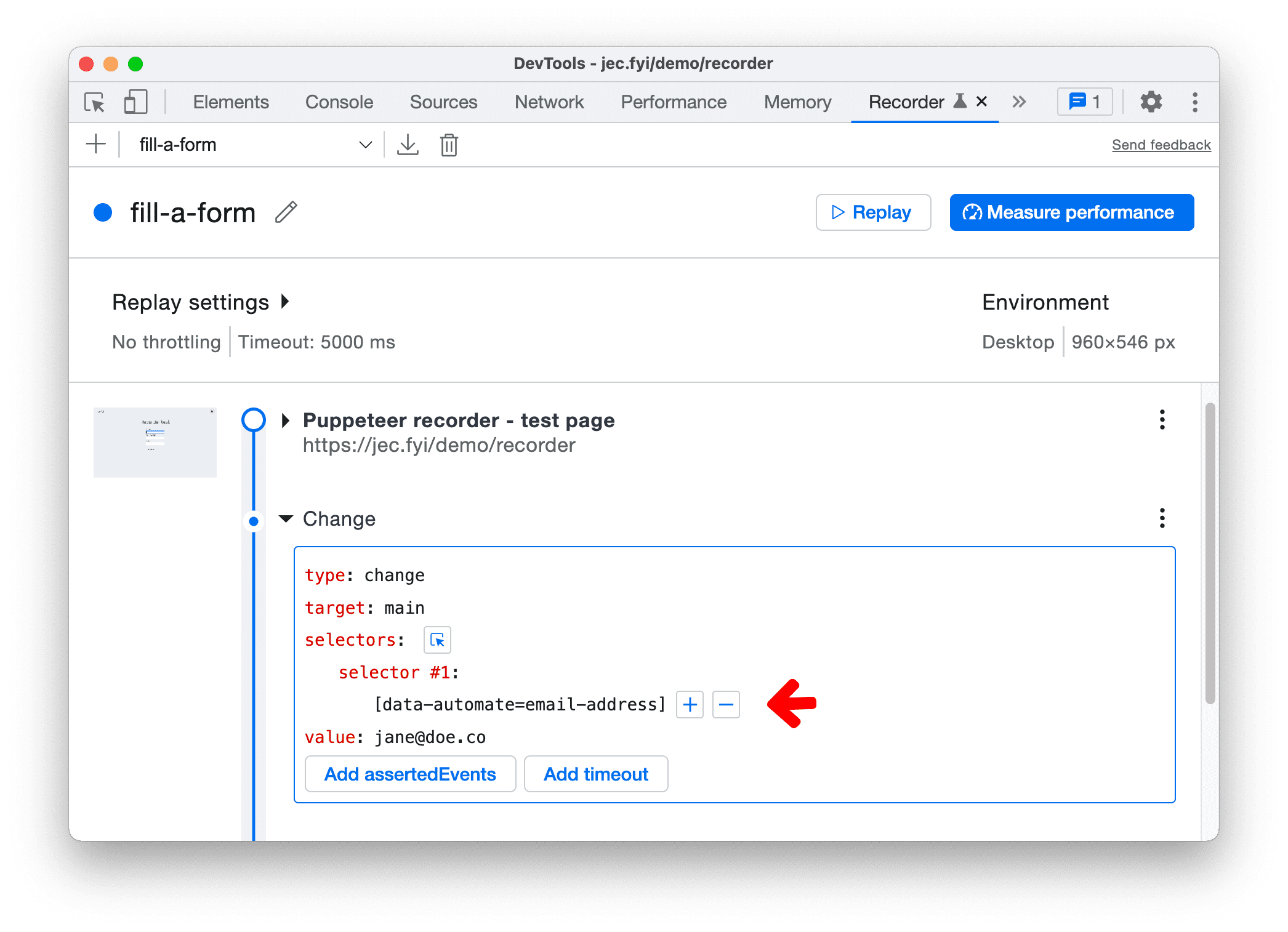Image resolution: width=1288 pixels, height=932 pixels.
Task: Click the Replay button
Action: coord(875,211)
